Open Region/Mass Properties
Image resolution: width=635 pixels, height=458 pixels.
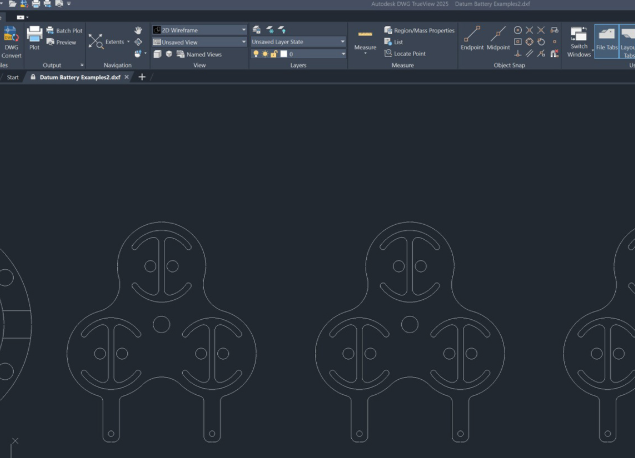click(419, 30)
